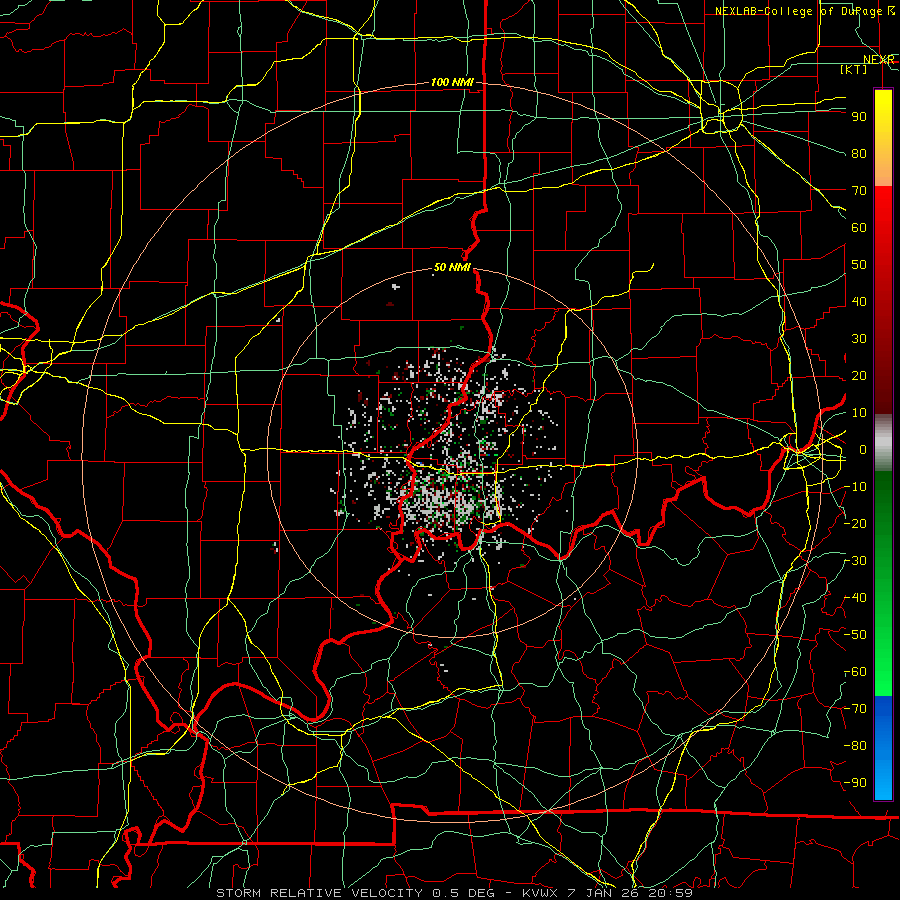The width and height of the screenshot is (900, 900).
Task: Select the 70 value on the velocity scale
Action: [x=859, y=191]
